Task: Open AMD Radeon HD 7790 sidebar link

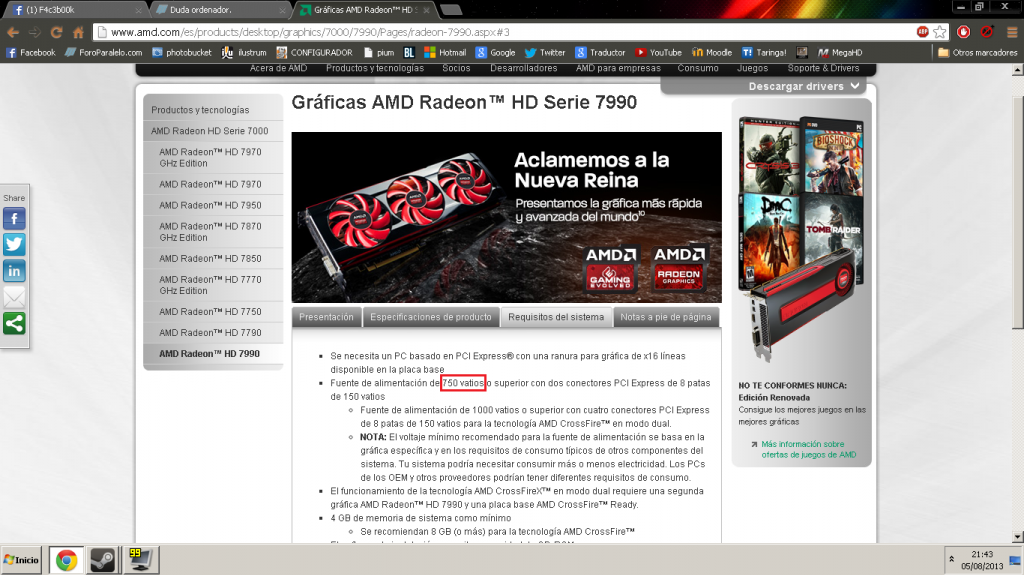Action: [x=210, y=333]
